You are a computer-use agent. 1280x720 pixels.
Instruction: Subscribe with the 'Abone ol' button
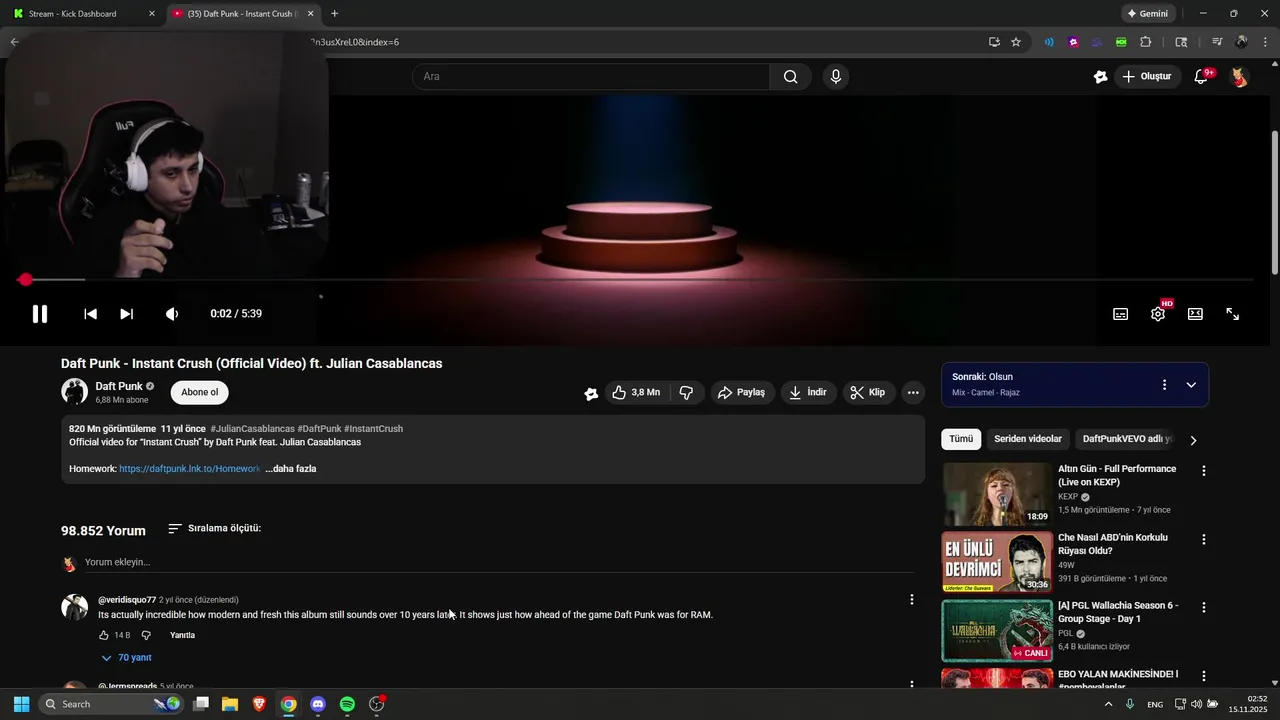pyautogui.click(x=199, y=392)
